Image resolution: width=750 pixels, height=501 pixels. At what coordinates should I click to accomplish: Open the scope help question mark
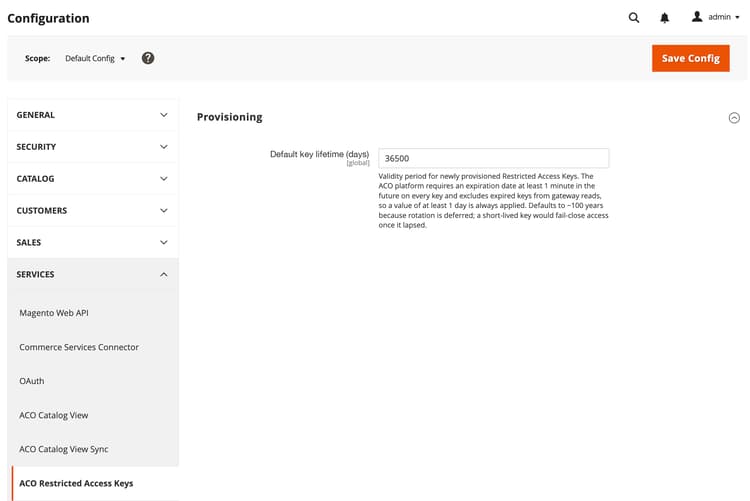click(x=148, y=58)
